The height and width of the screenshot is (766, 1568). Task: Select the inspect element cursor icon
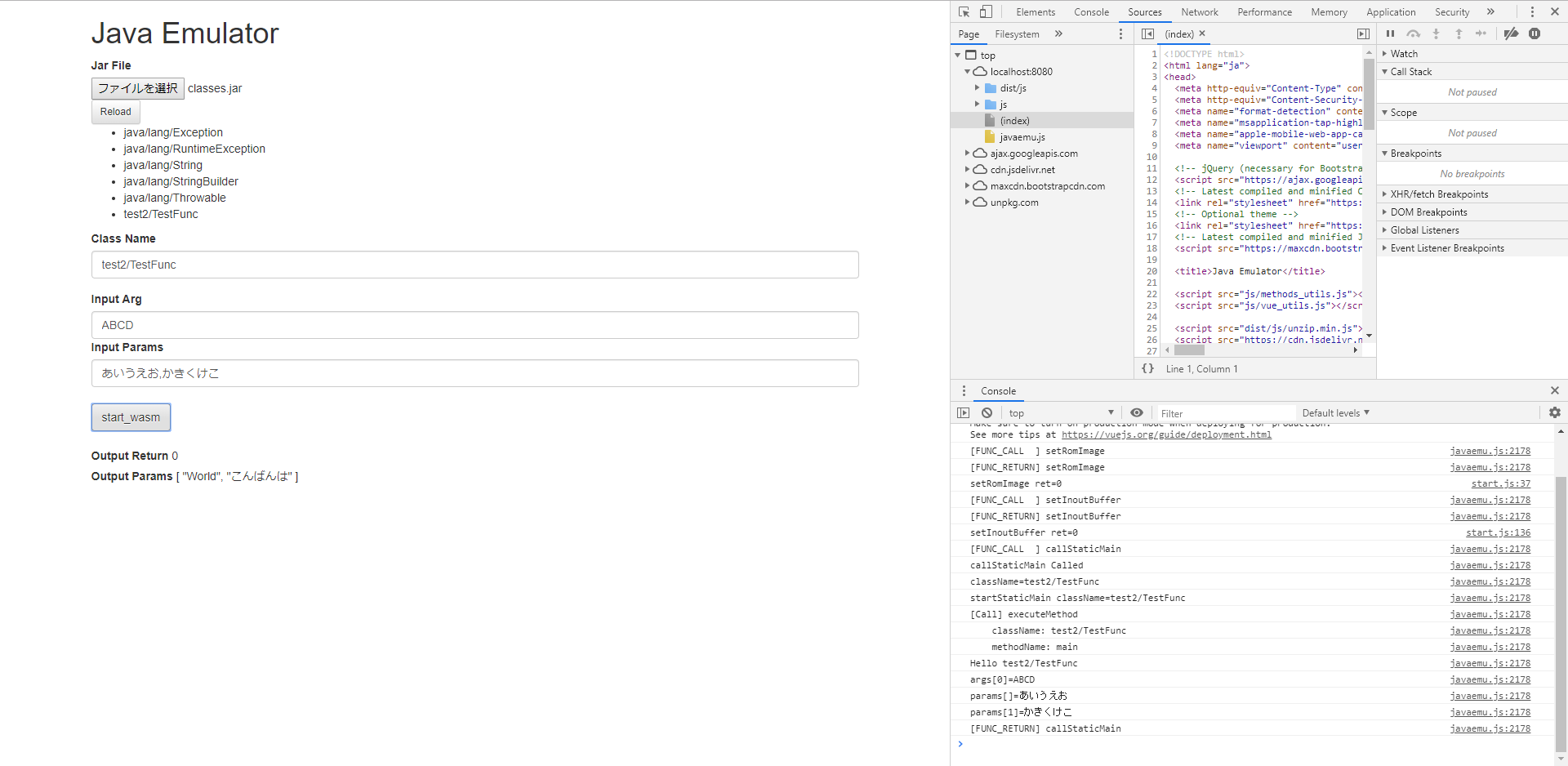[964, 11]
